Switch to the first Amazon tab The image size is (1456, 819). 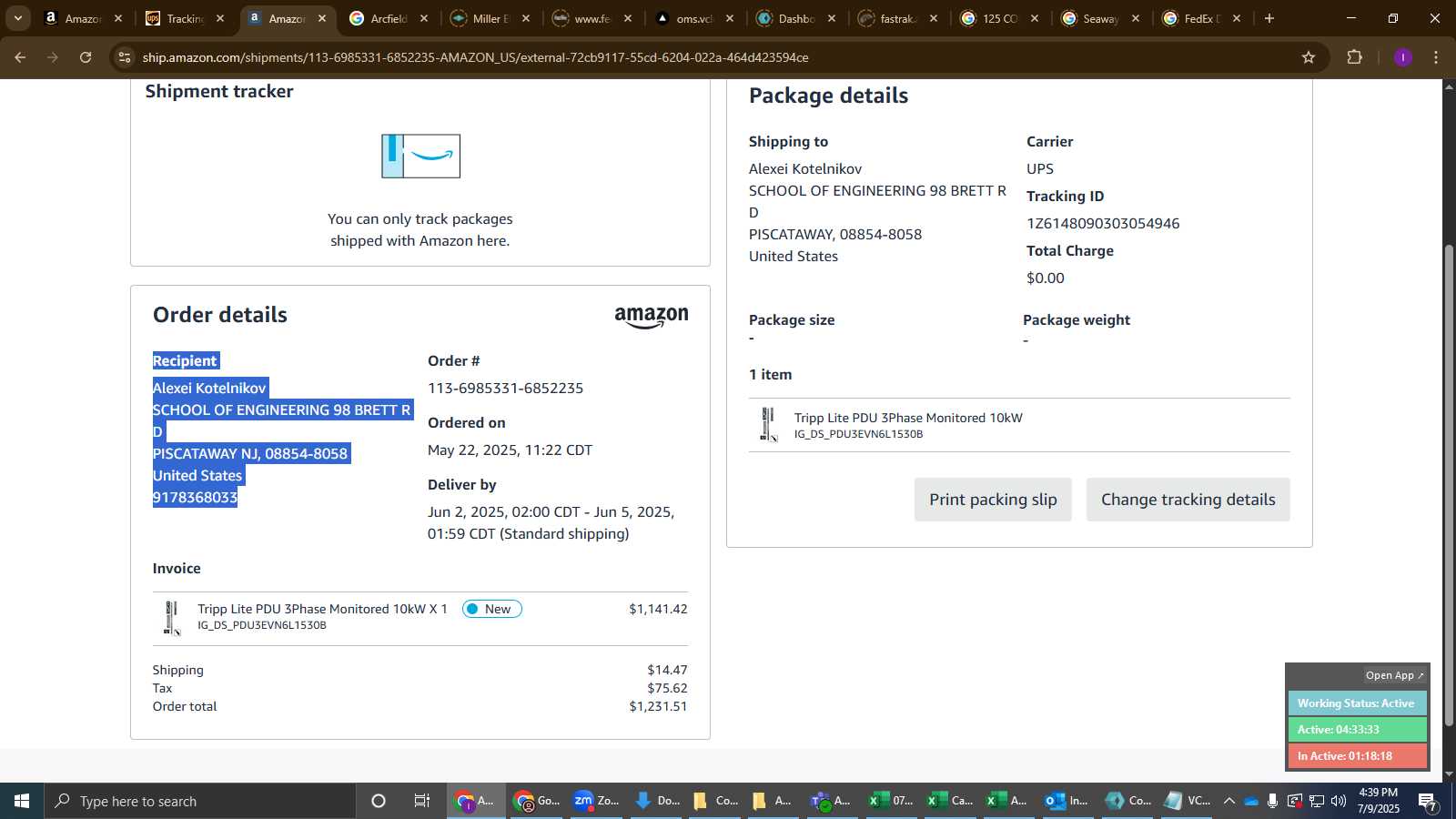point(82,18)
